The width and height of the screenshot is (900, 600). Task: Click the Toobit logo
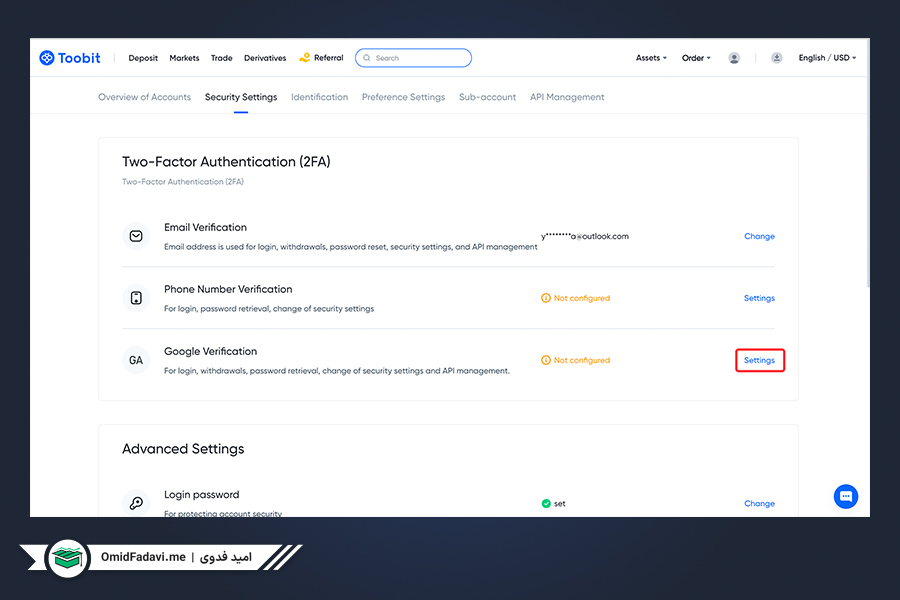(x=70, y=58)
